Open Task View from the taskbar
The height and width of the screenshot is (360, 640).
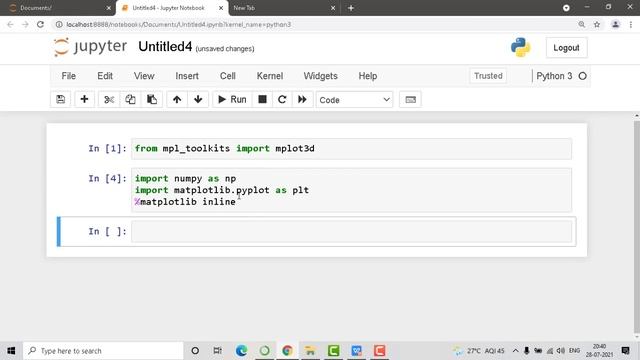click(x=218, y=351)
